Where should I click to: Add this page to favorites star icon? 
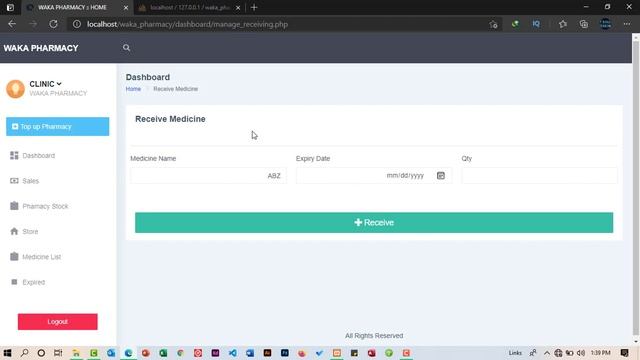pos(493,24)
